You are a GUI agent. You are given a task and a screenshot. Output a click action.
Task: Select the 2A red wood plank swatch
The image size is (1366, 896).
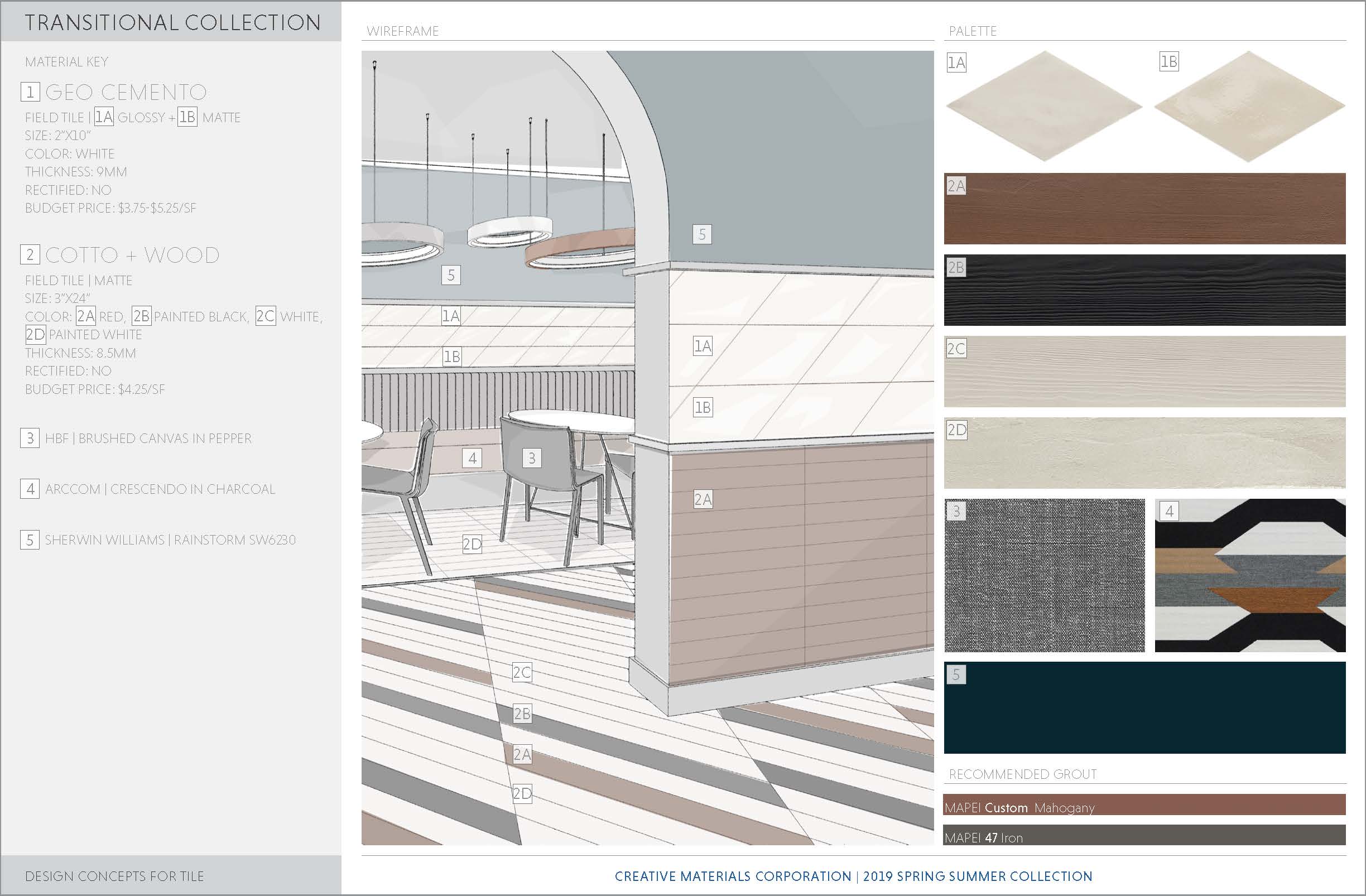click(x=1144, y=208)
